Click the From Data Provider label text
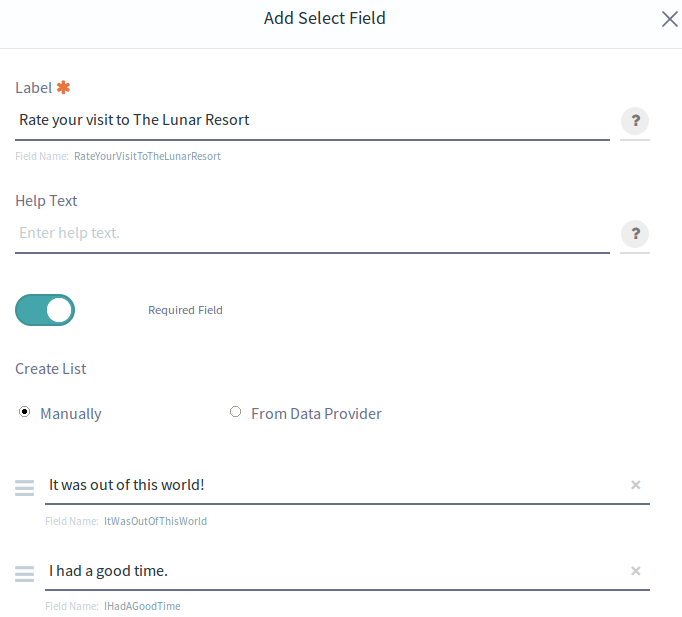Image resolution: width=682 pixels, height=617 pixels. point(316,414)
